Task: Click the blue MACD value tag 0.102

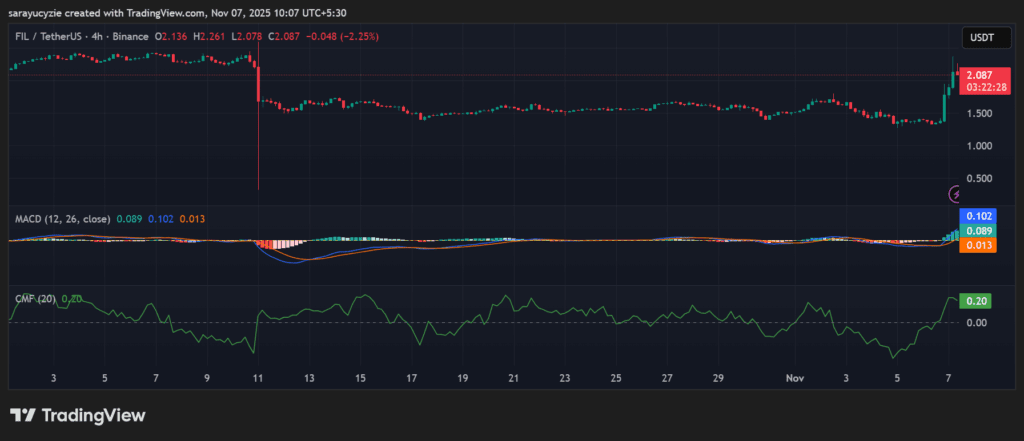Action: point(977,216)
